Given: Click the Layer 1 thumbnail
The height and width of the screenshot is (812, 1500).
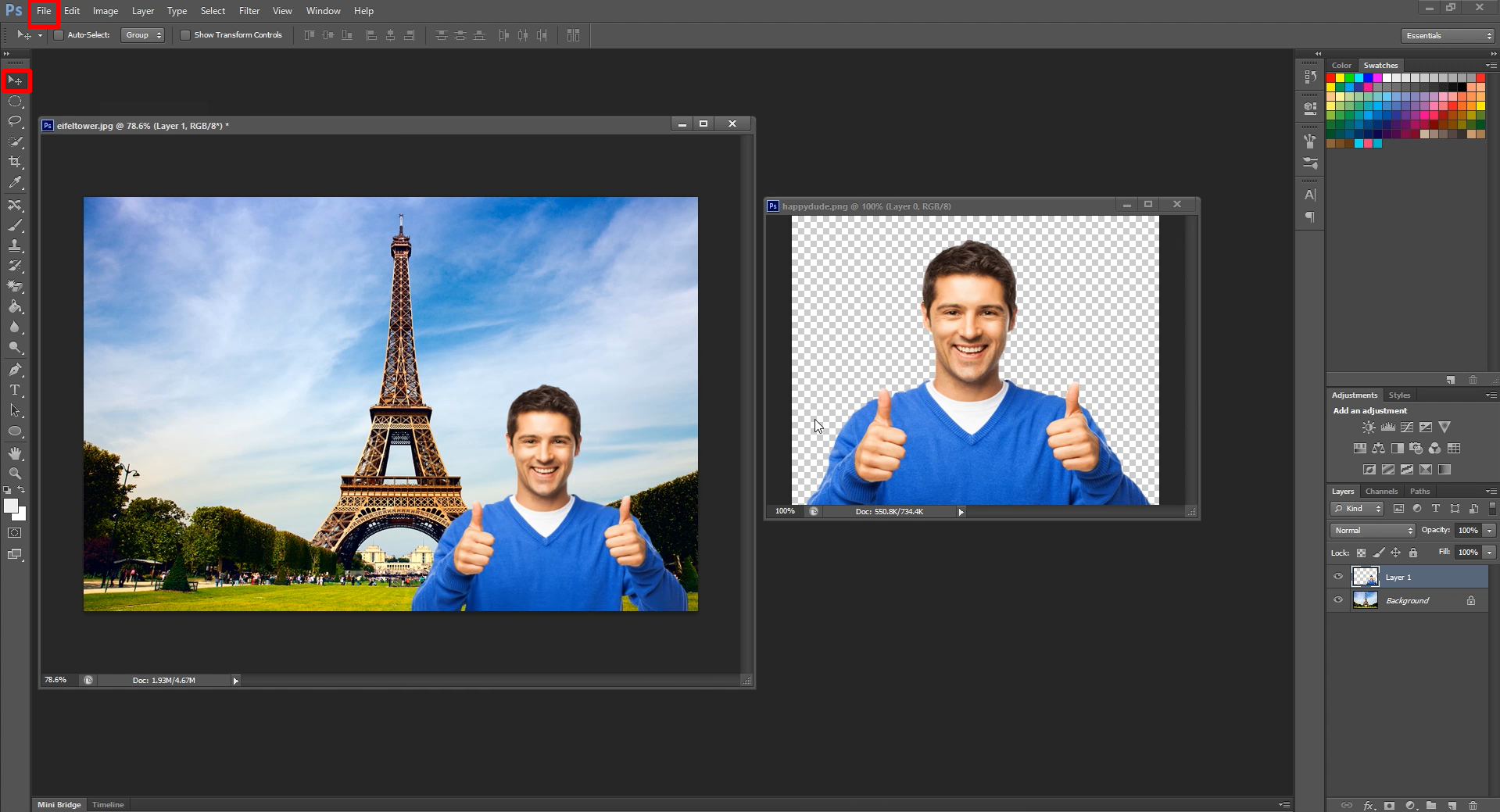Looking at the screenshot, I should (1366, 576).
